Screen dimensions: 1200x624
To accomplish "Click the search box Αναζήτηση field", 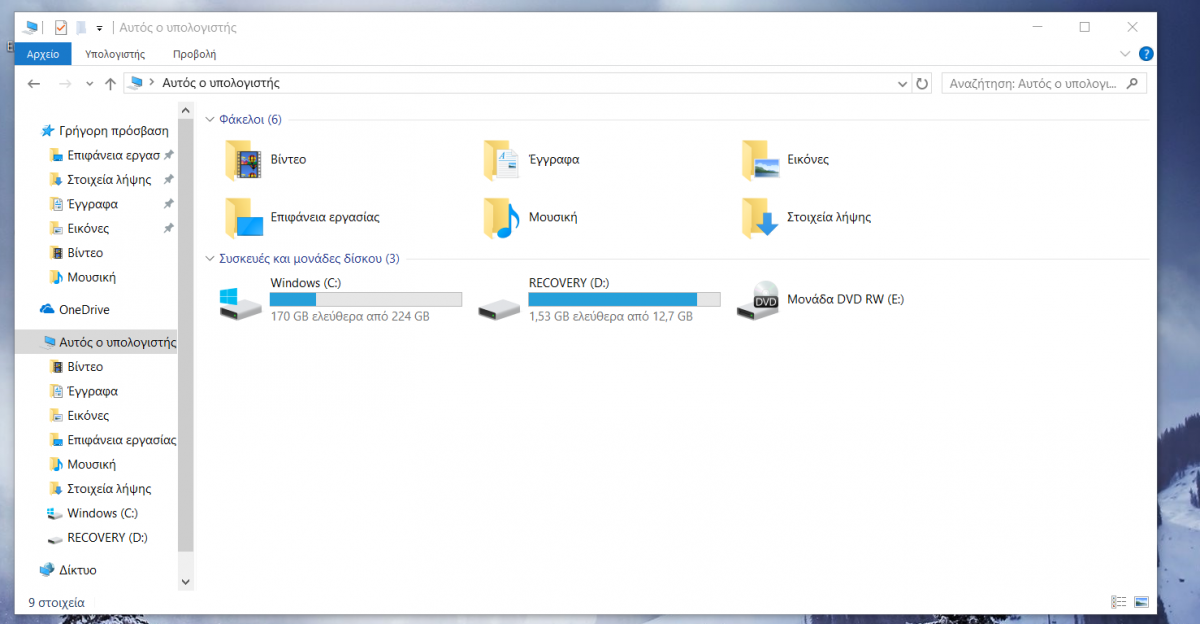I will [1044, 84].
